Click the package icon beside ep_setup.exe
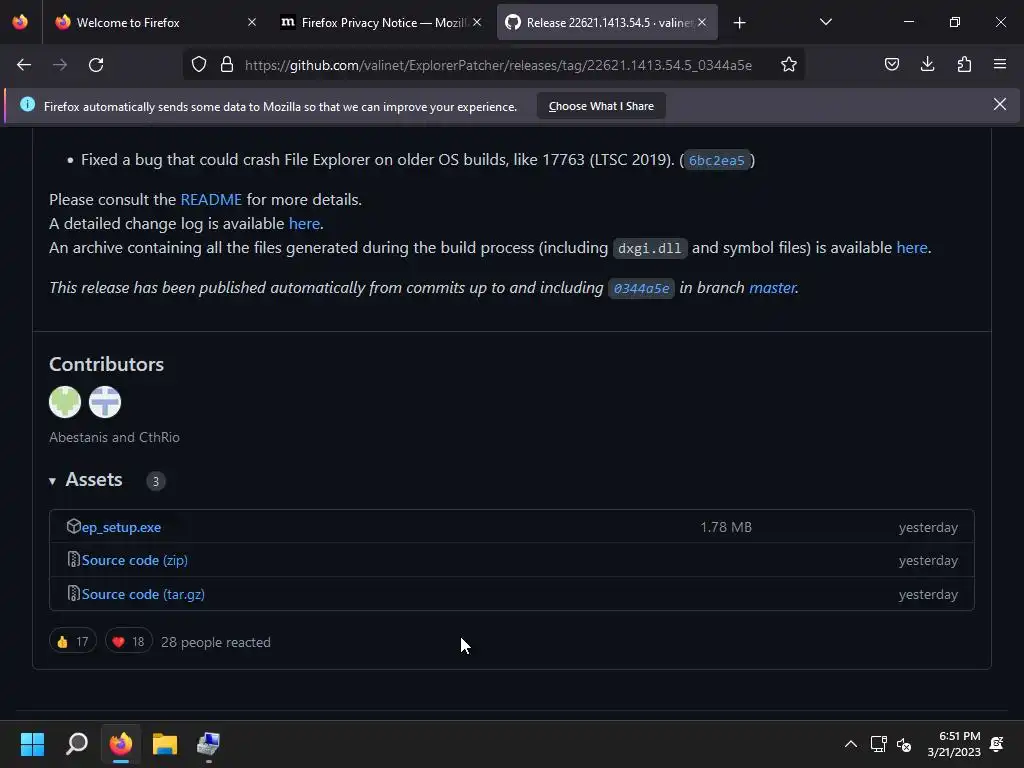 (x=73, y=526)
